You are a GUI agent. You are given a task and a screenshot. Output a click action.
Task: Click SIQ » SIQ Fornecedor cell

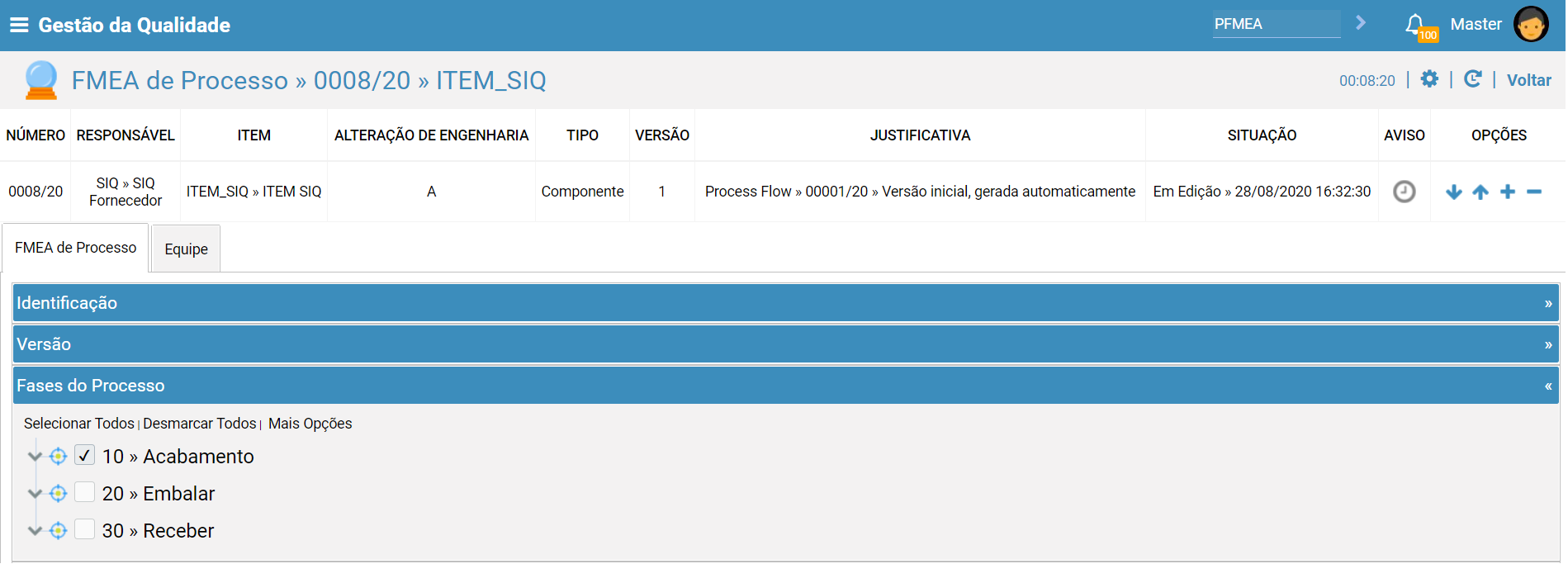pos(126,192)
